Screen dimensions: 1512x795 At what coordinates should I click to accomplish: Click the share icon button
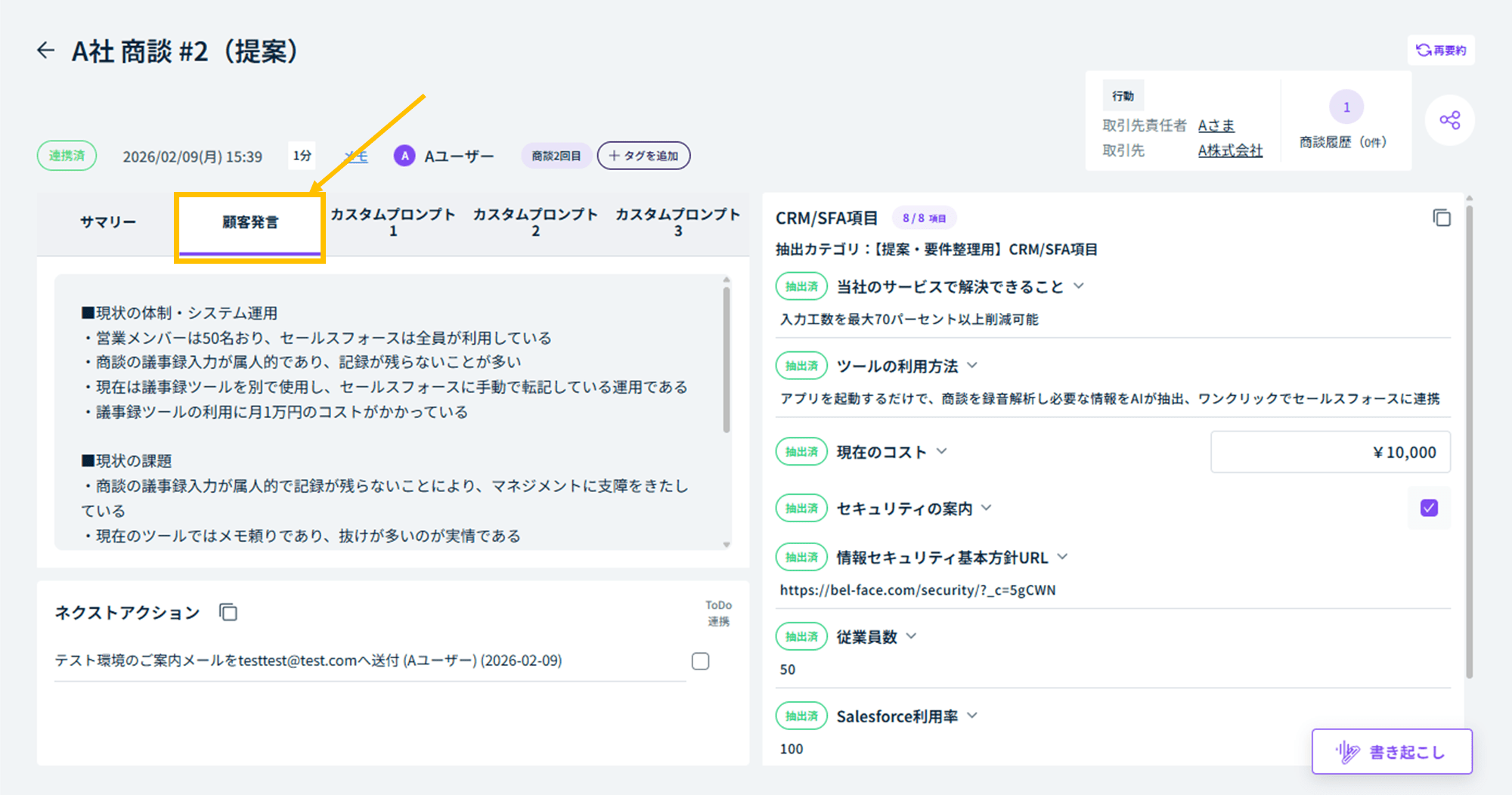coord(1449,120)
